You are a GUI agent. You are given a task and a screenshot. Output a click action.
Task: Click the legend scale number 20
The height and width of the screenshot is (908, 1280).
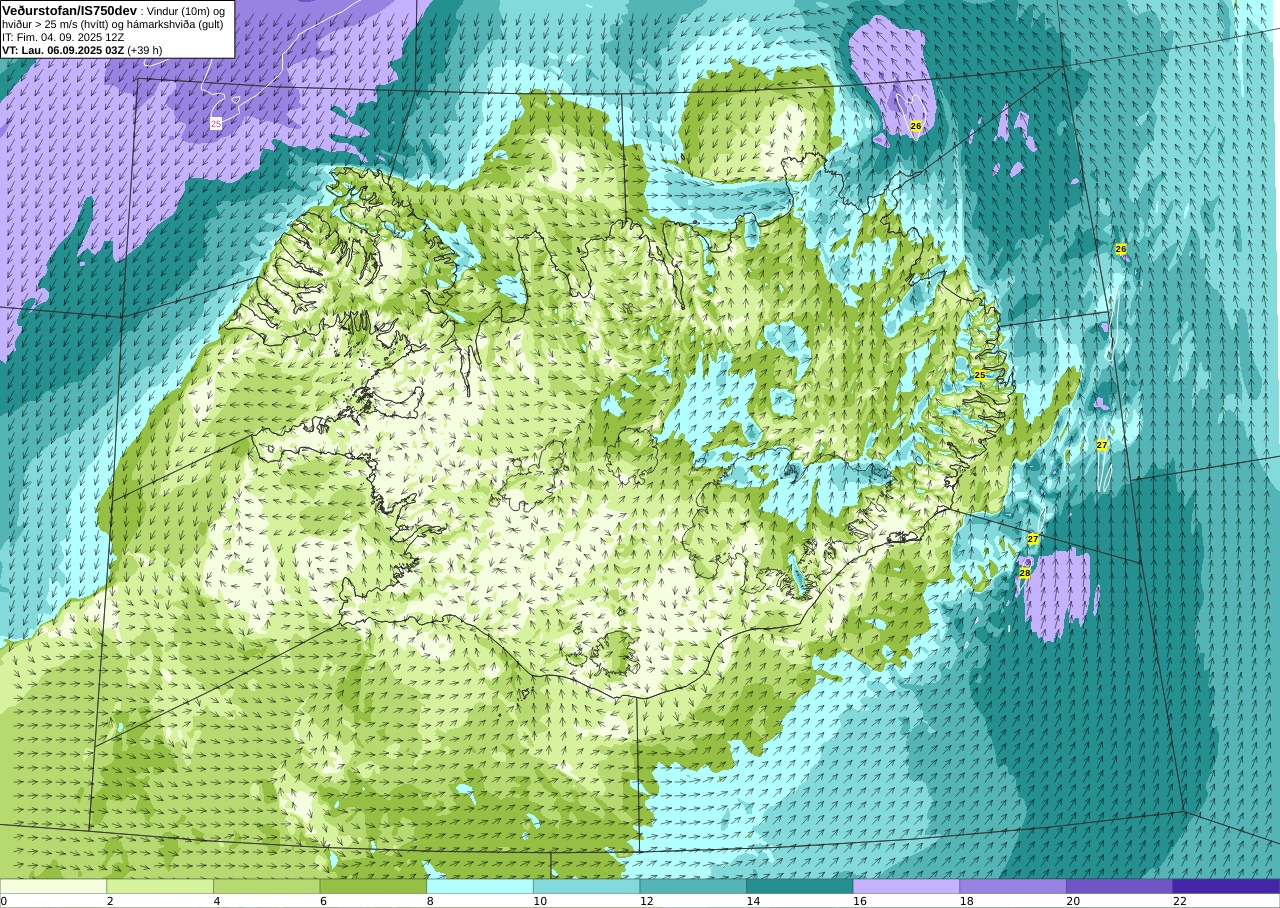tap(1073, 901)
